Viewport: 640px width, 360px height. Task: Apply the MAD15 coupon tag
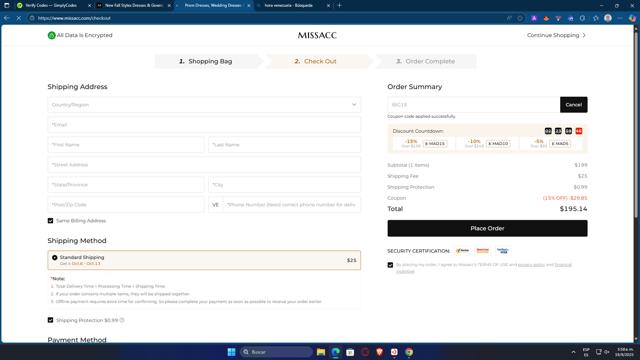click(x=435, y=144)
